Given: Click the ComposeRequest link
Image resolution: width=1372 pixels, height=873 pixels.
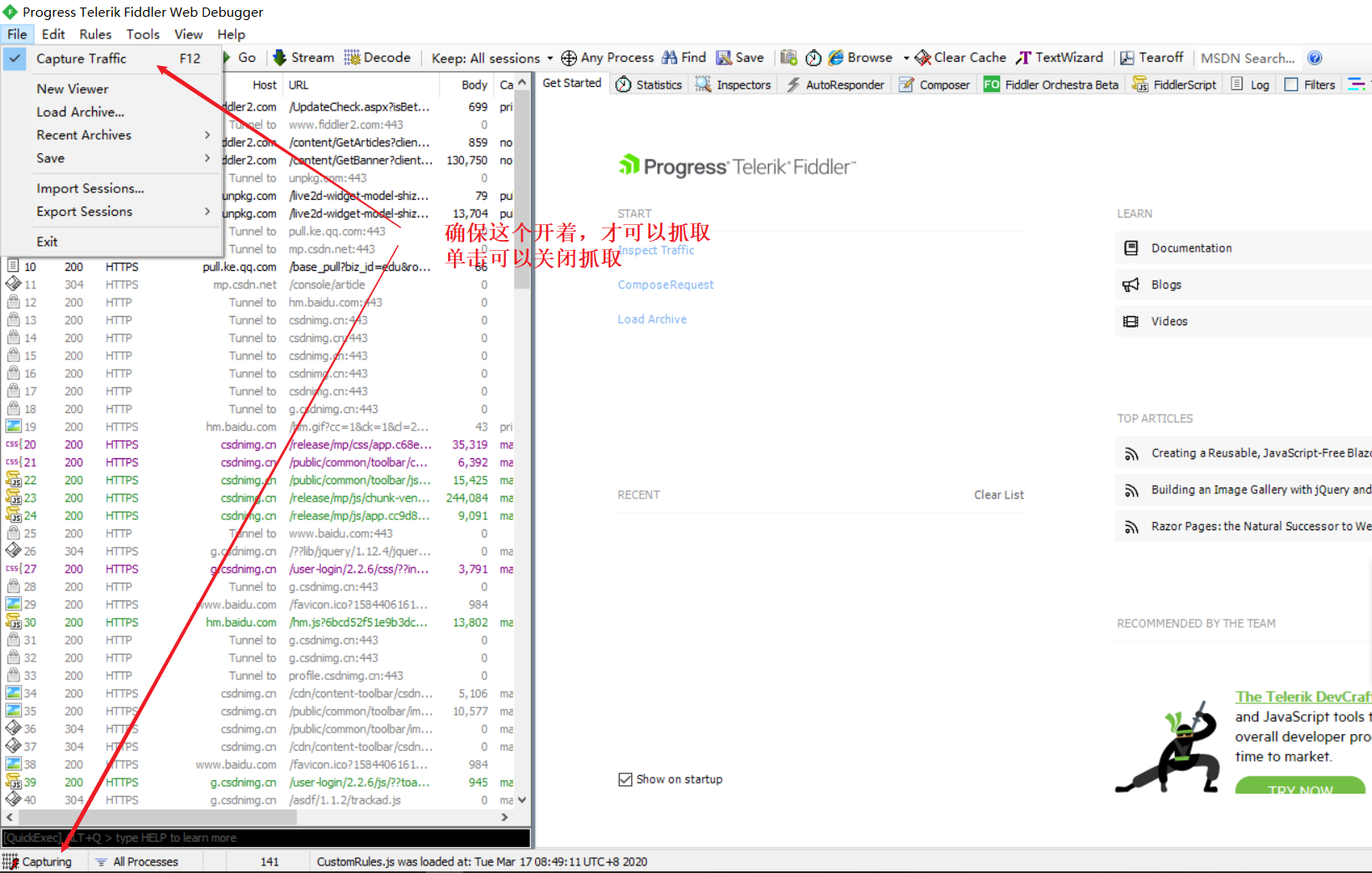Looking at the screenshot, I should 666,285.
